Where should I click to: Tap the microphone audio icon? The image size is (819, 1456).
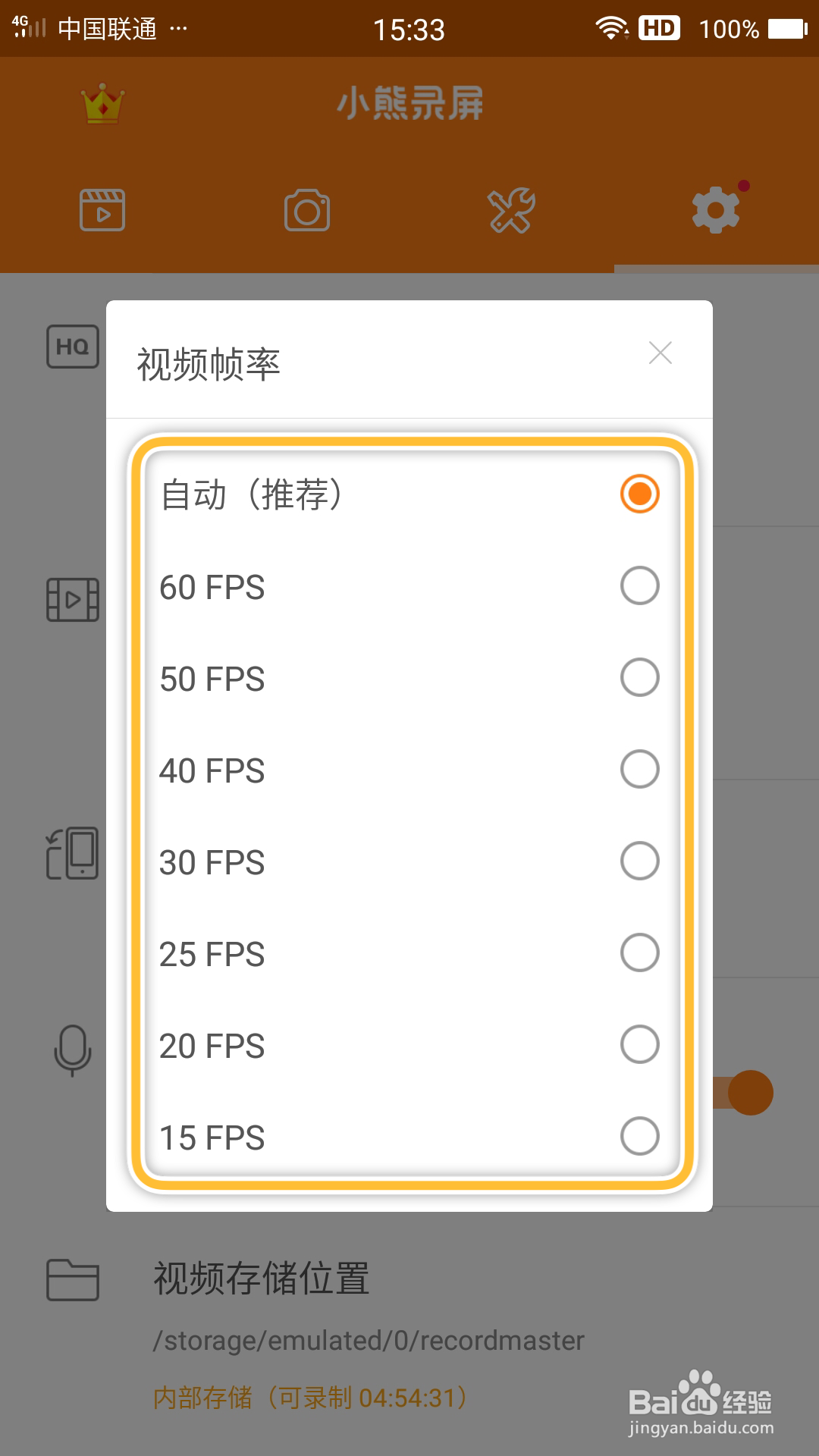tap(73, 1050)
